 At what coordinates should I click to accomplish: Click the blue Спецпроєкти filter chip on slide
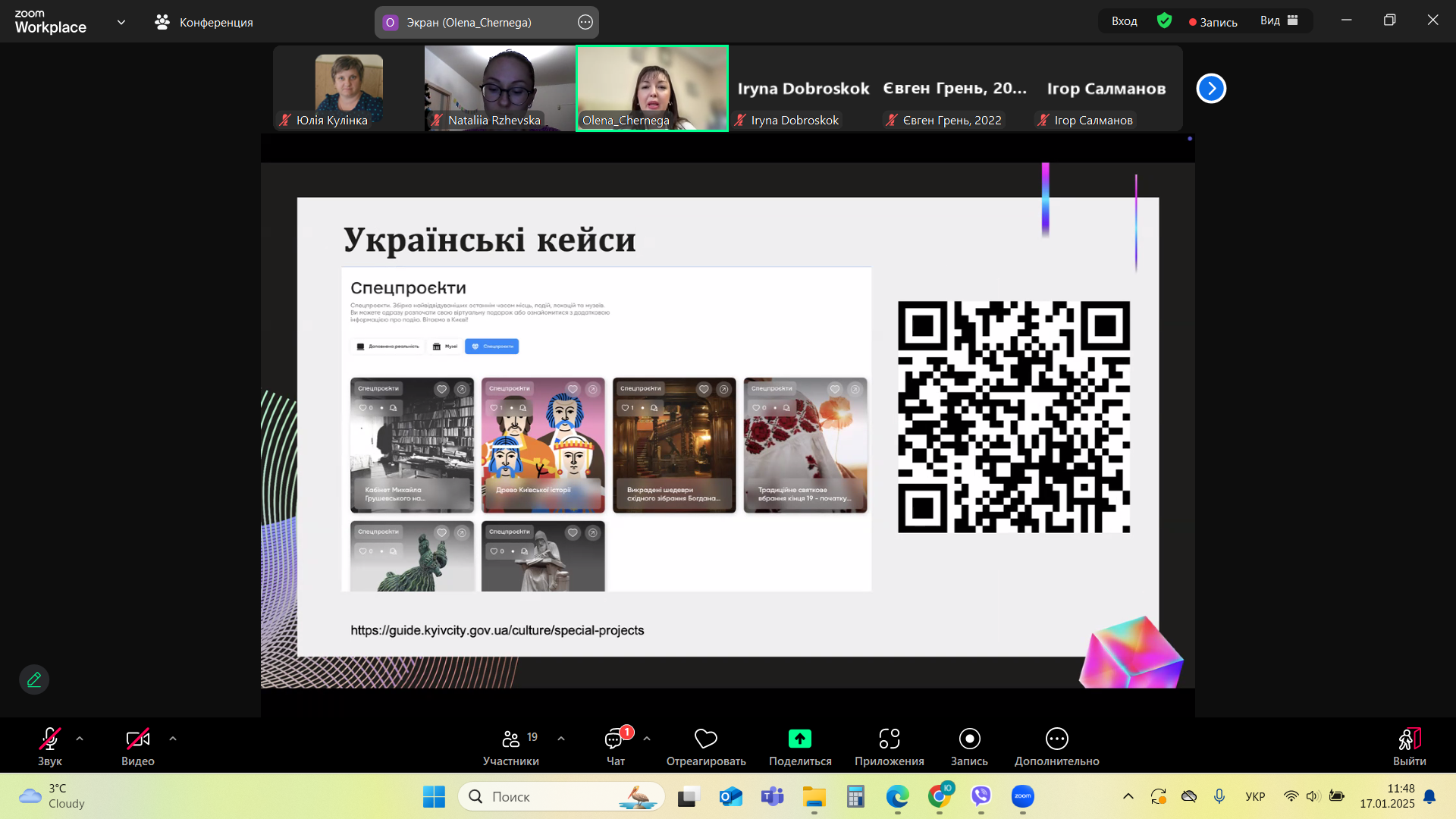pyautogui.click(x=492, y=347)
